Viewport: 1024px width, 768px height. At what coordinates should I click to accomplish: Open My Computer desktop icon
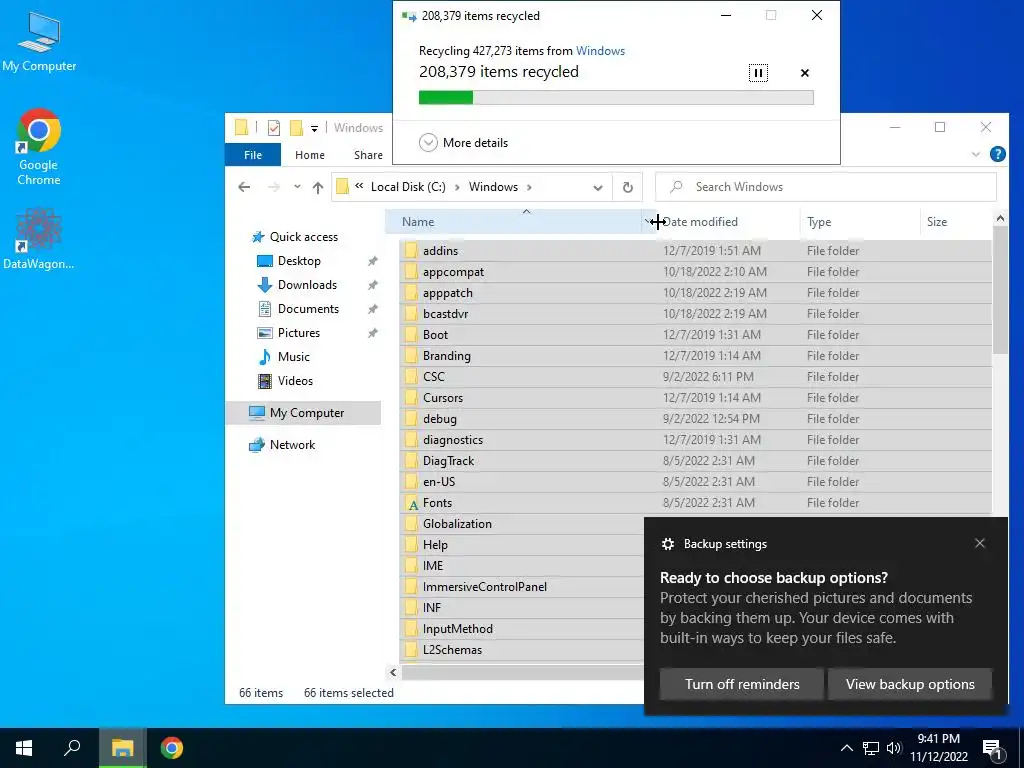point(39,42)
